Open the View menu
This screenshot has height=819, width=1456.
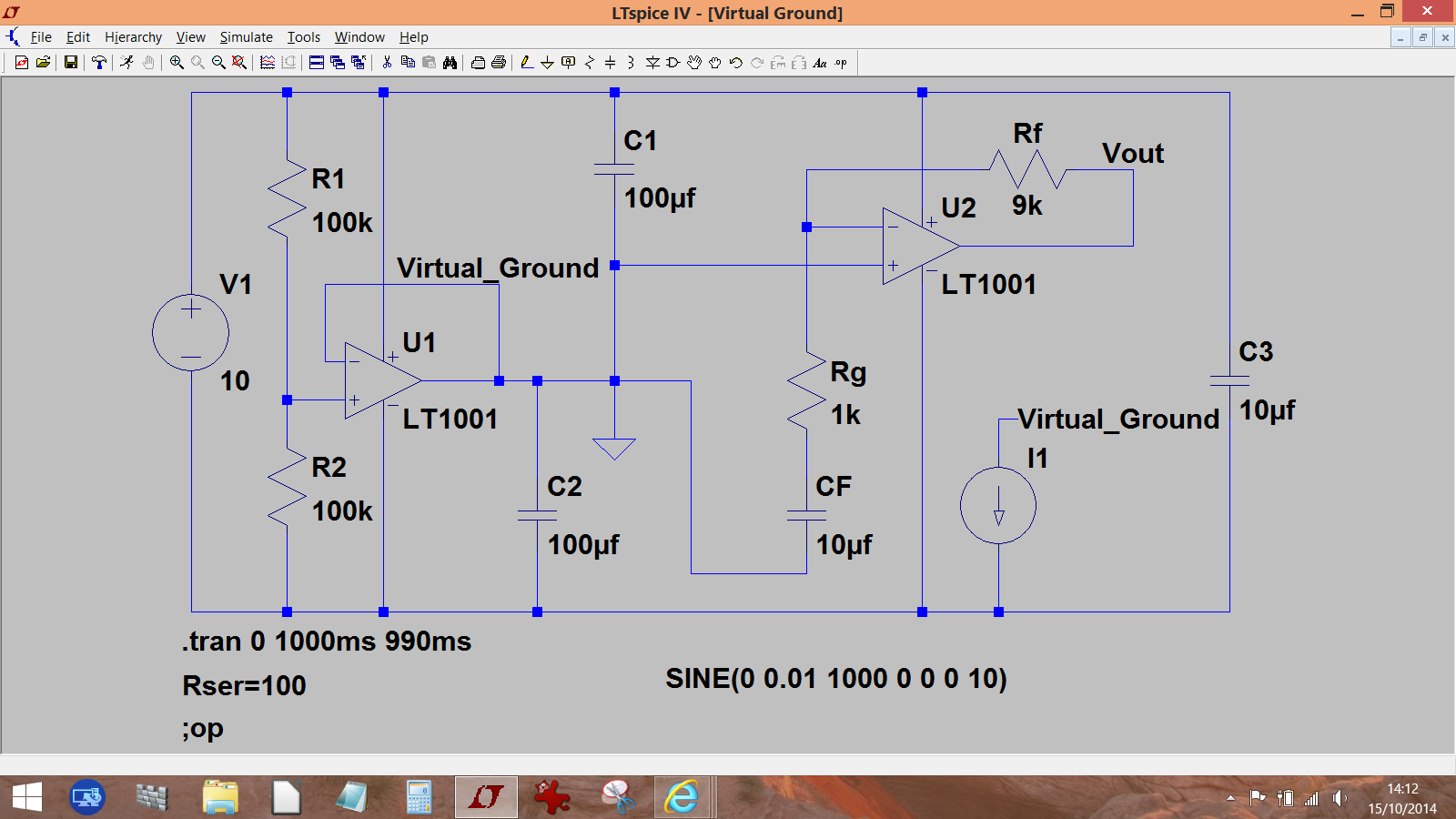click(x=190, y=37)
